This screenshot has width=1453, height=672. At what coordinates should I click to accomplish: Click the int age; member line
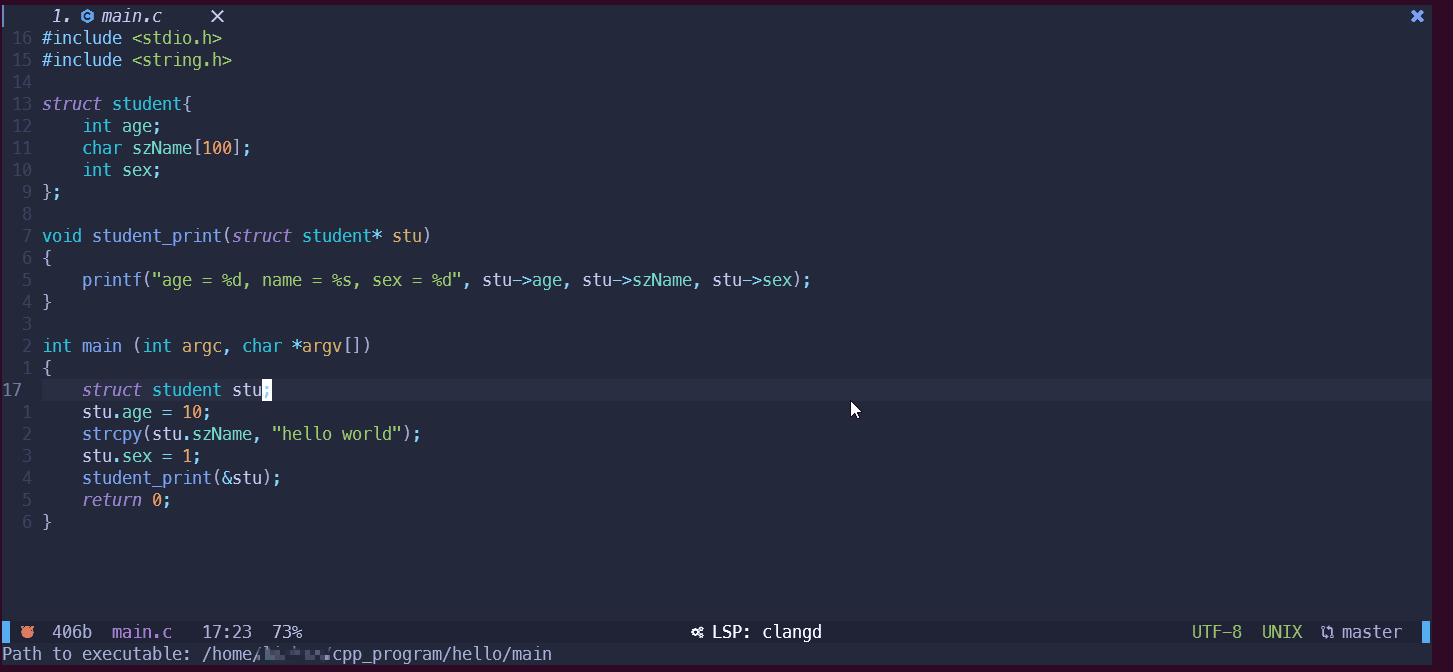(x=122, y=126)
